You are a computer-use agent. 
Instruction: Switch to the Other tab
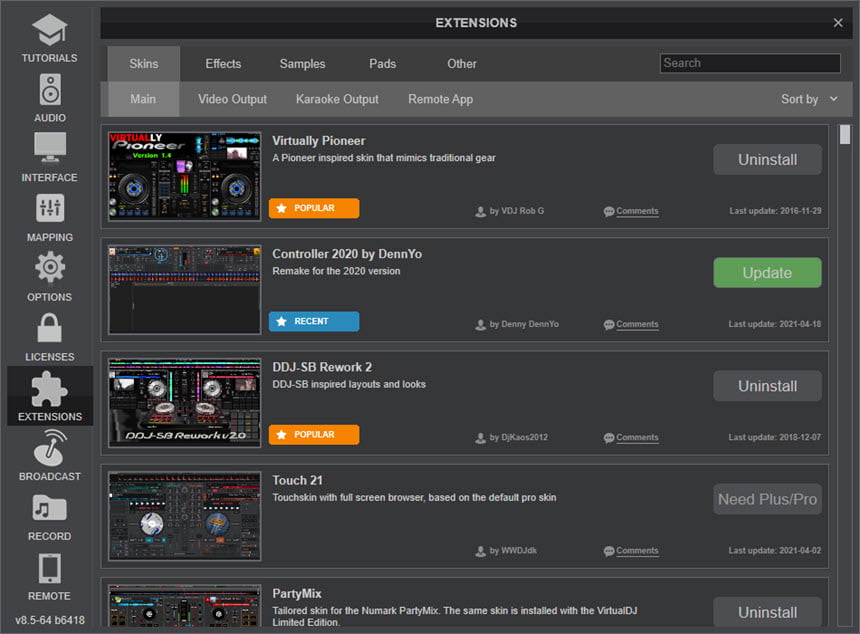(x=462, y=64)
